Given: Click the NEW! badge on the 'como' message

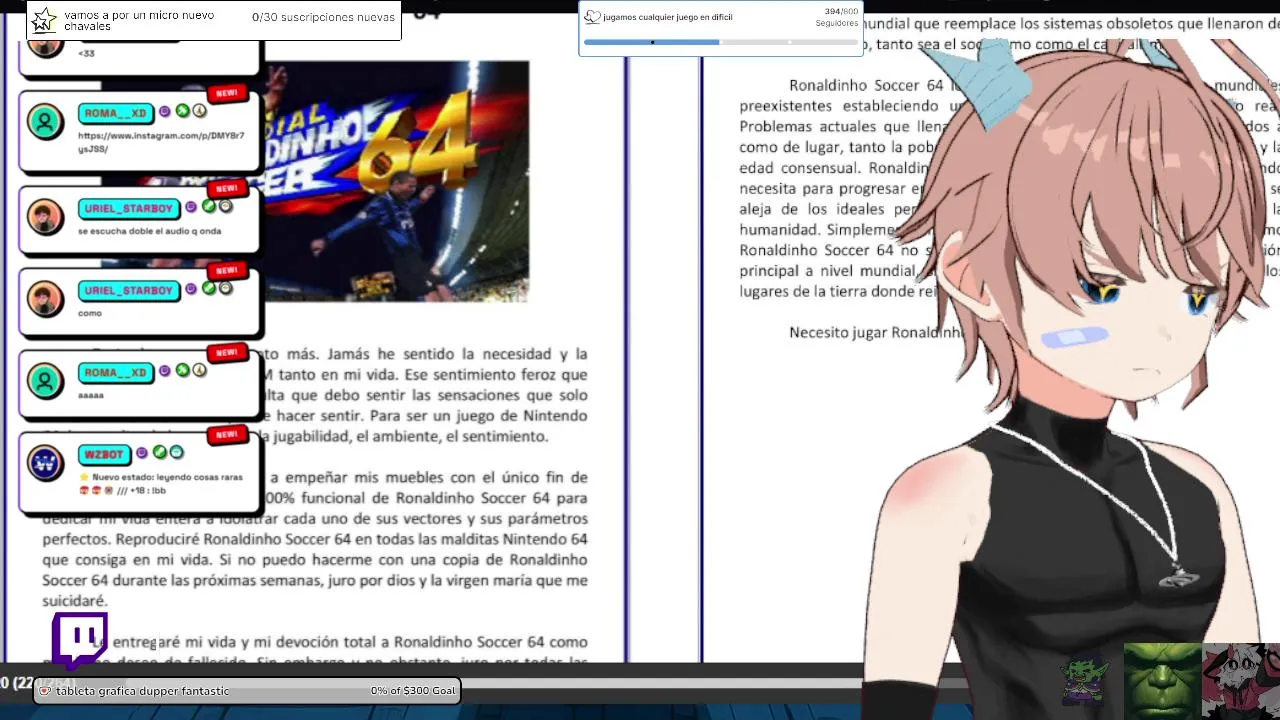Looking at the screenshot, I should point(227,270).
